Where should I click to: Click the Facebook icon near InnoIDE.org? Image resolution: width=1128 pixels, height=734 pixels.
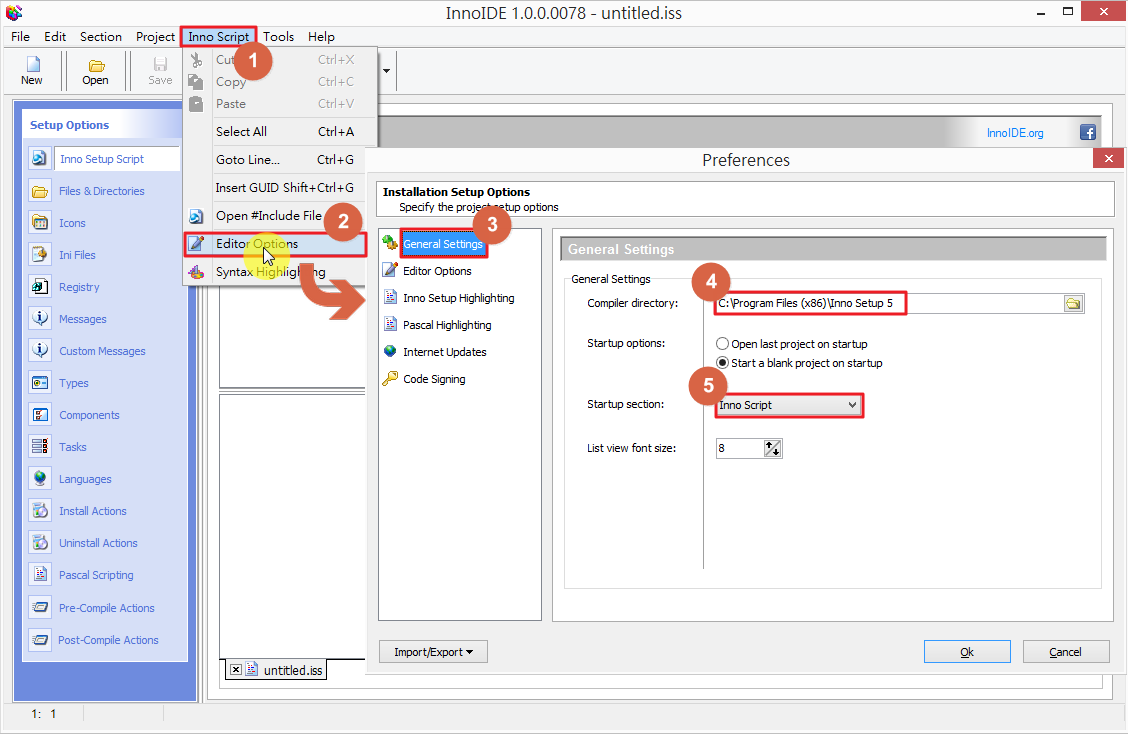1087,131
